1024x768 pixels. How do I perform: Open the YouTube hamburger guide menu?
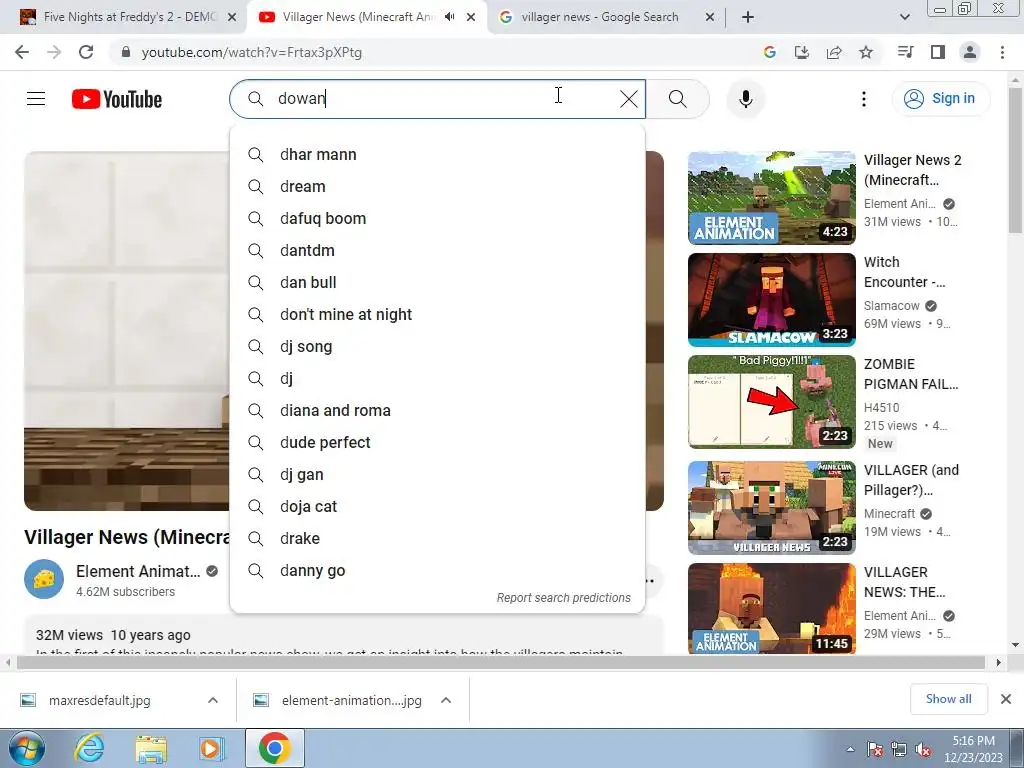pos(36,99)
